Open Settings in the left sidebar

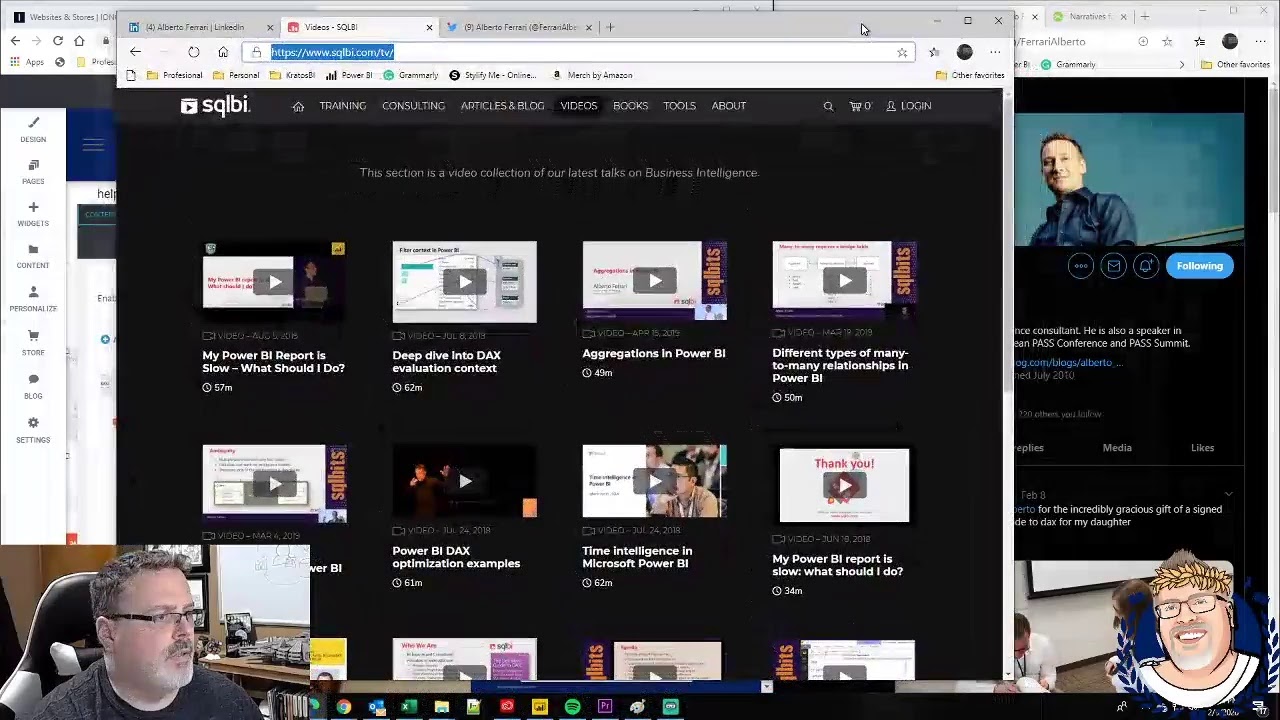point(33,430)
